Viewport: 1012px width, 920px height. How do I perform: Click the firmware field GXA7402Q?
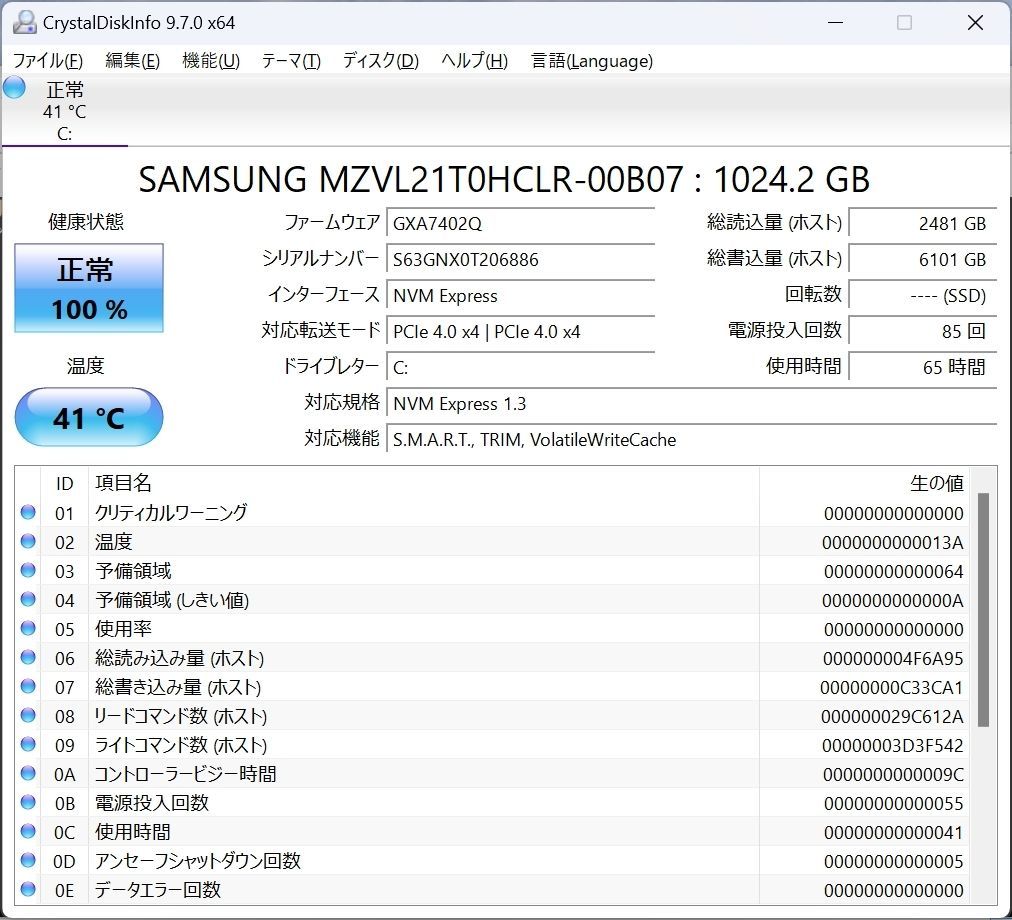click(520, 223)
